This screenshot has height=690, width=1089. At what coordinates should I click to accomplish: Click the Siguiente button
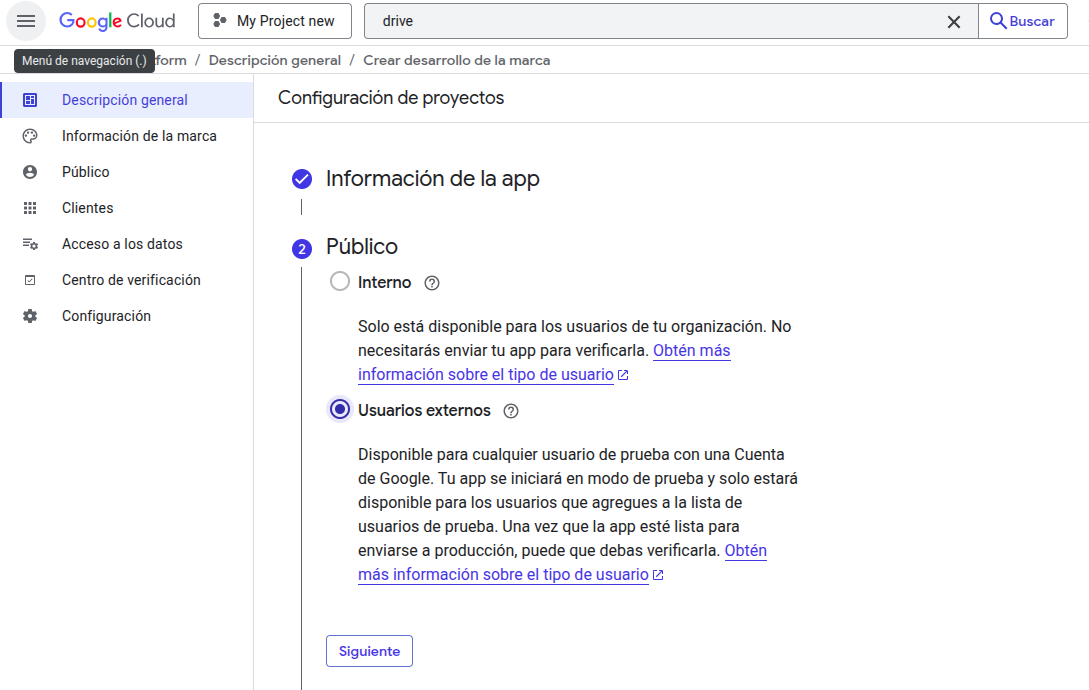(369, 651)
